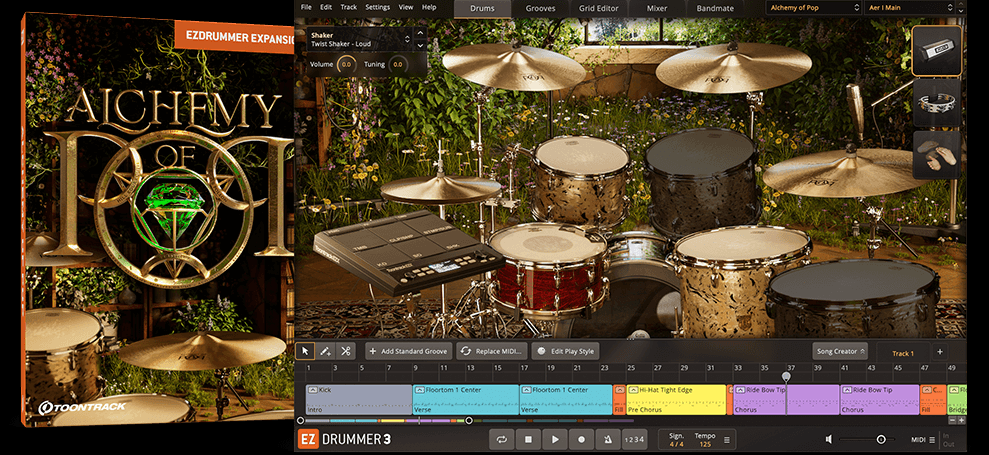The width and height of the screenshot is (989, 455).
Task: Open the signature and tempo menu
Action: (726, 440)
